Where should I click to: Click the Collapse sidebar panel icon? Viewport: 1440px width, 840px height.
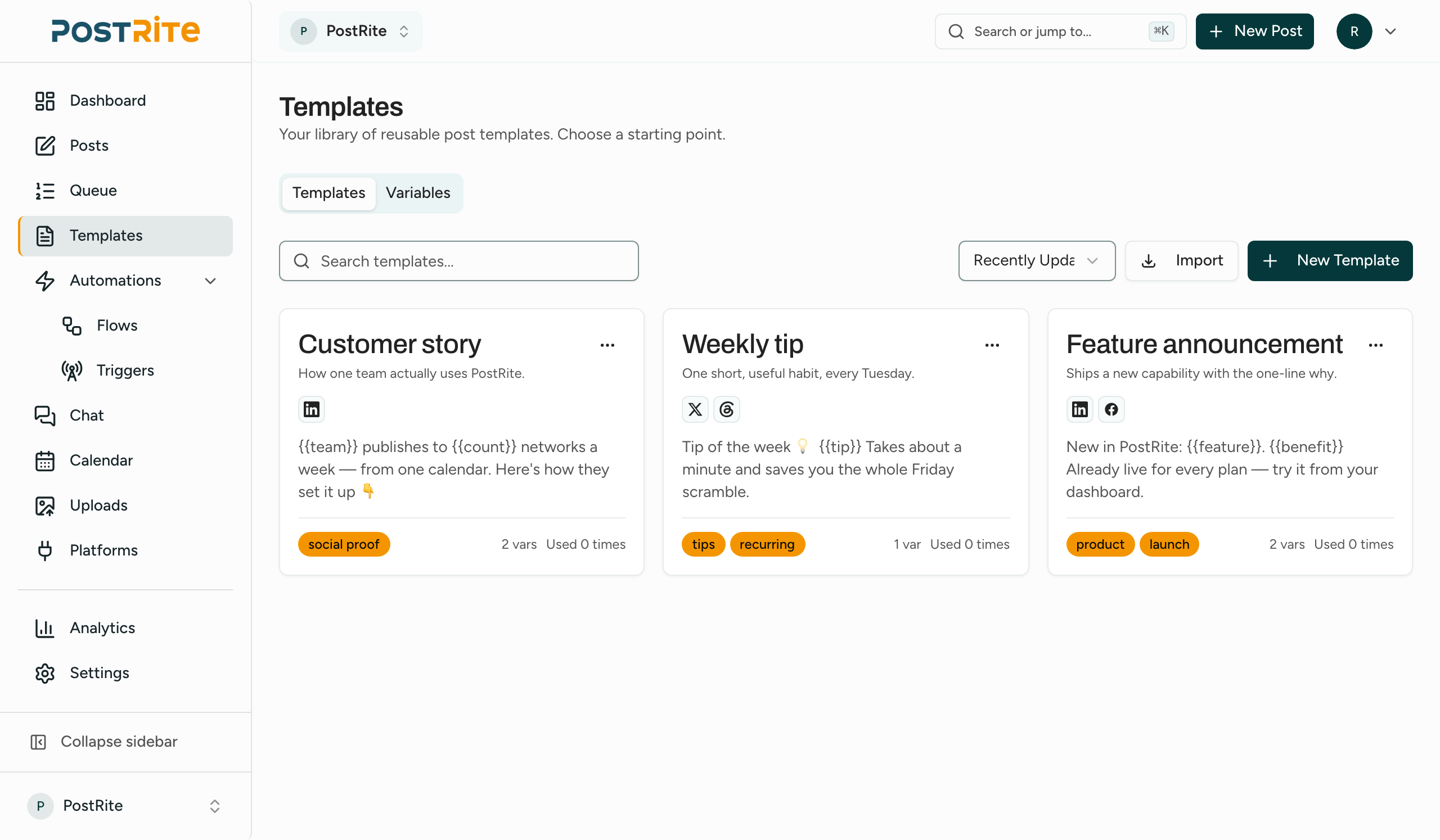tap(38, 742)
